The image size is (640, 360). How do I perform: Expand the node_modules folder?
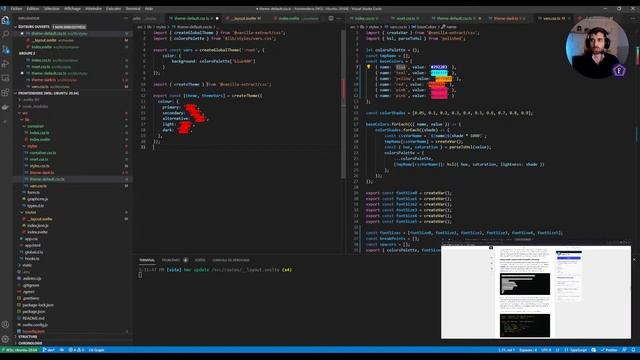35,106
